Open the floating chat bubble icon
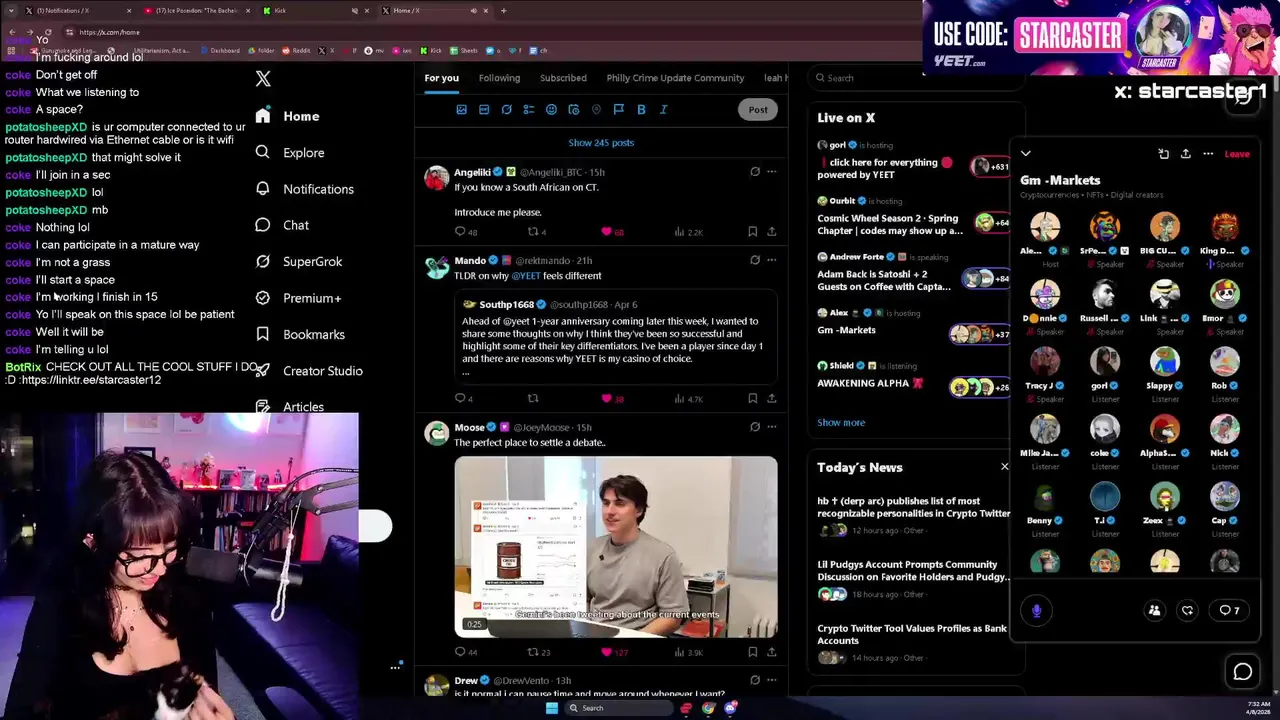The height and width of the screenshot is (720, 1280). 1243,673
